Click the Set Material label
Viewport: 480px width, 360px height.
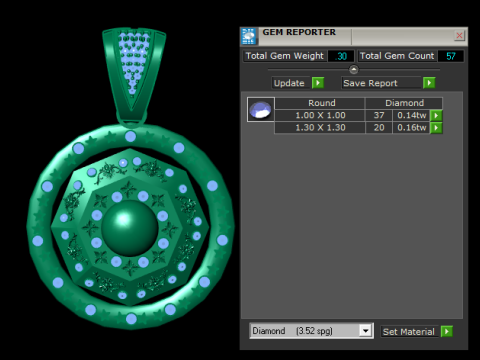click(409, 332)
